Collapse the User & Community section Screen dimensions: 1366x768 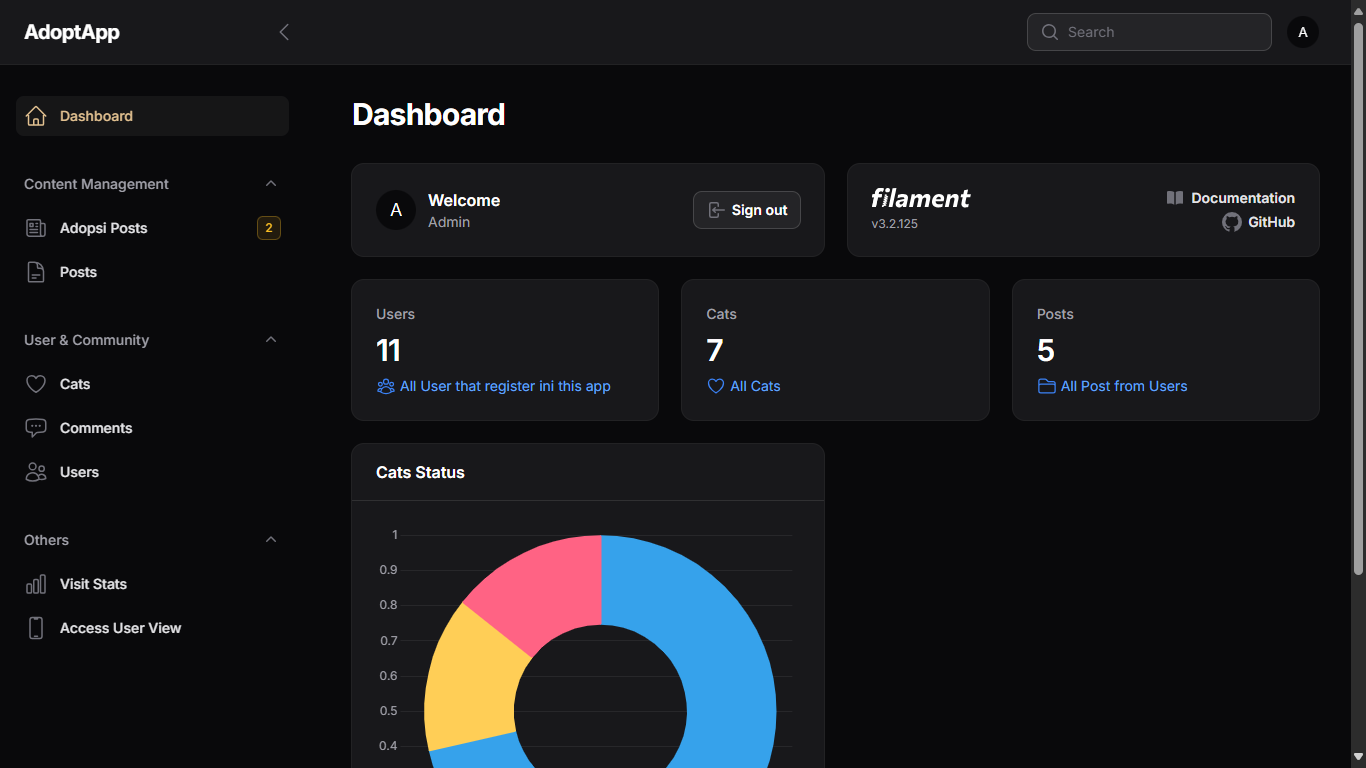[x=270, y=339]
